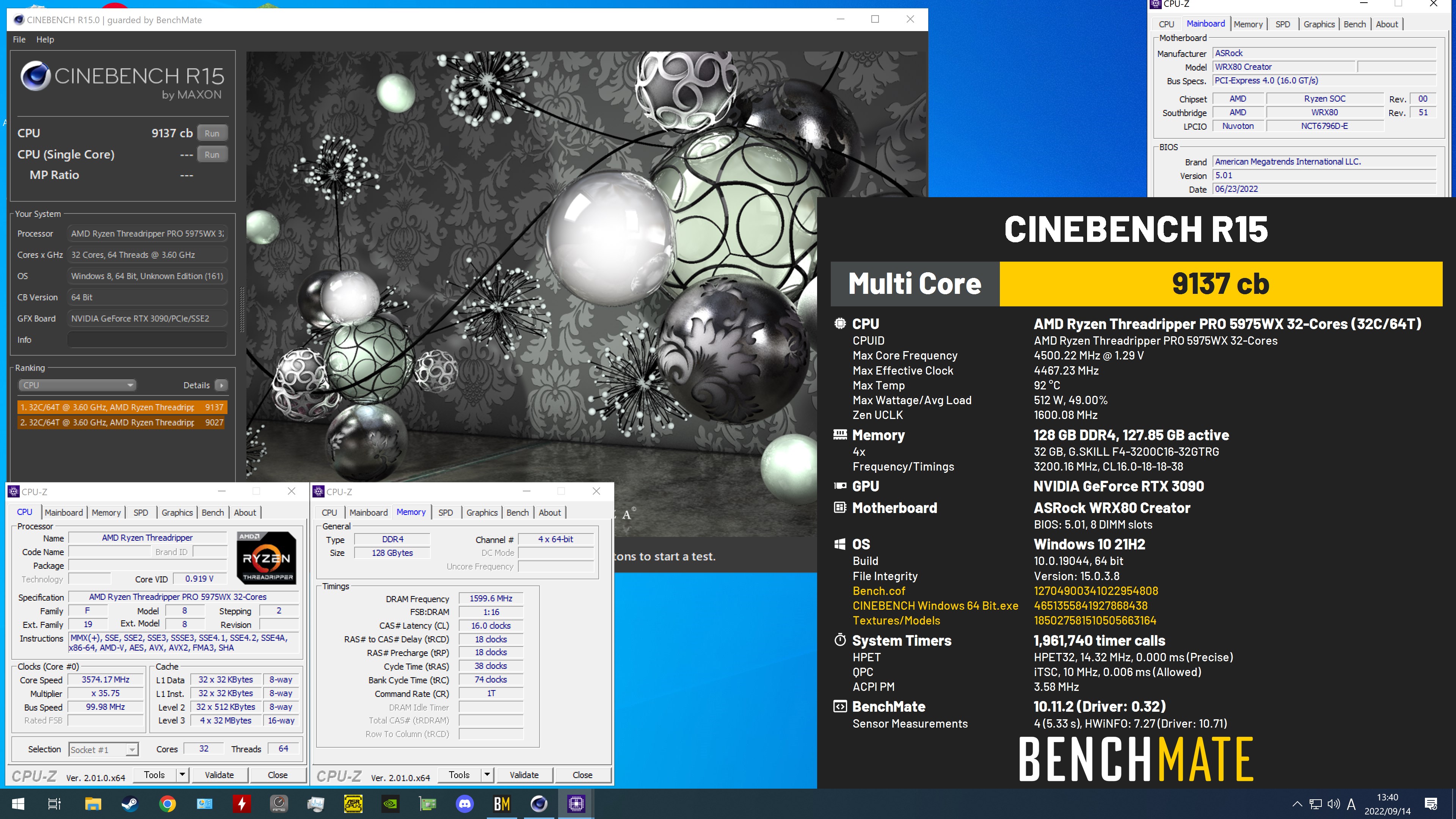Open ASRock CPU-Z from the taskbar
1456x819 pixels.
(353, 804)
